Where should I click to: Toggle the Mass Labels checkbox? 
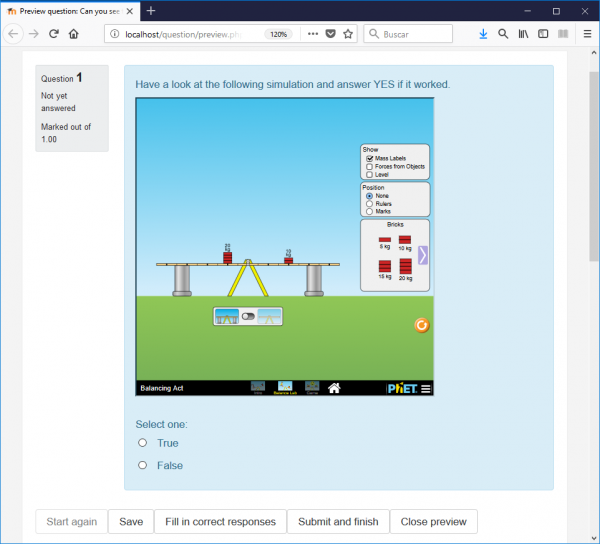tap(370, 158)
